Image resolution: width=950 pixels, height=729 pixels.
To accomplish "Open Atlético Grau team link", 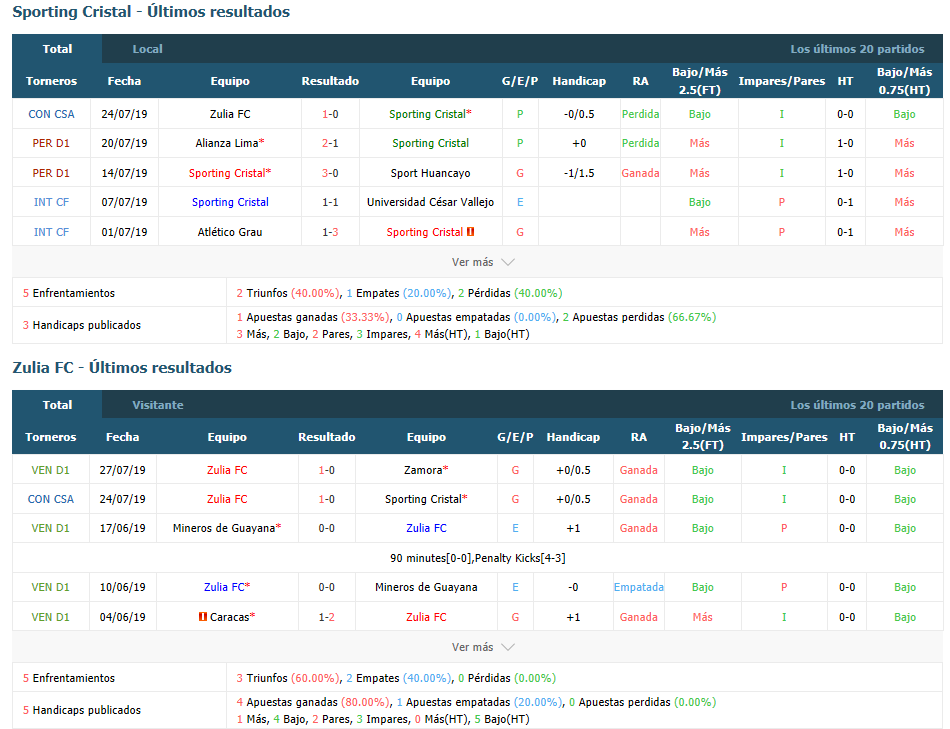I will pyautogui.click(x=230, y=231).
